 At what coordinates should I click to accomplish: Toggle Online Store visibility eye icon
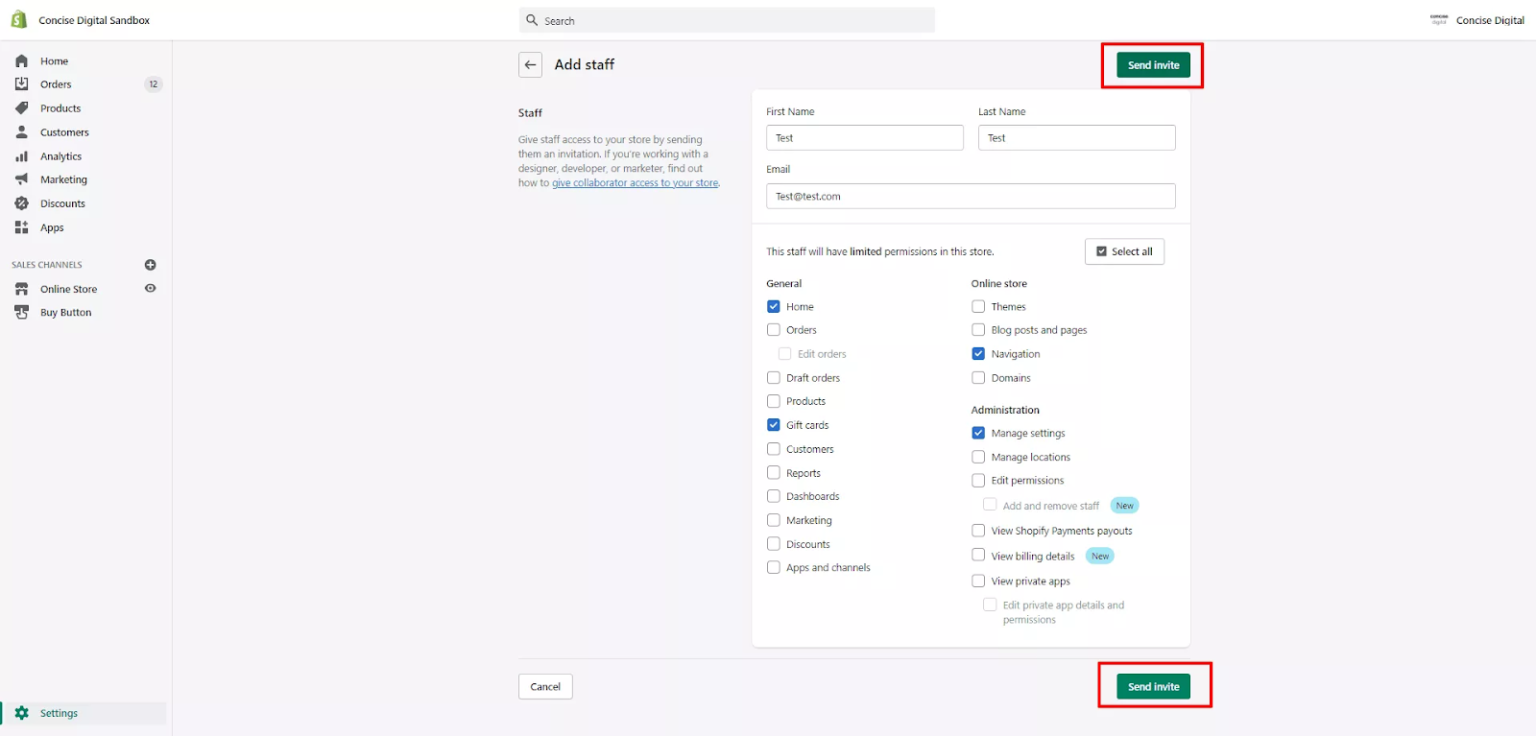150,288
